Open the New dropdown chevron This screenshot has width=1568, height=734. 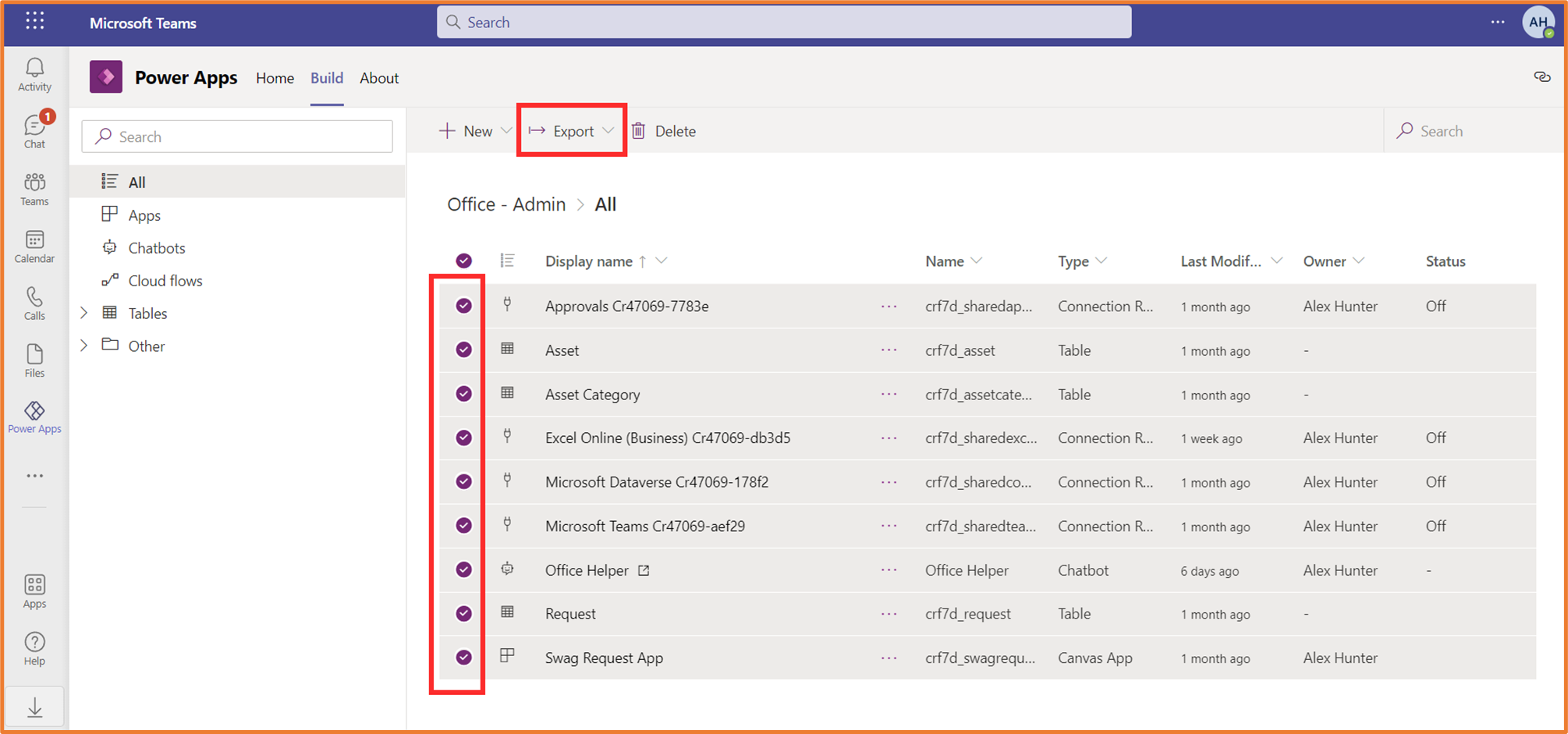(506, 130)
